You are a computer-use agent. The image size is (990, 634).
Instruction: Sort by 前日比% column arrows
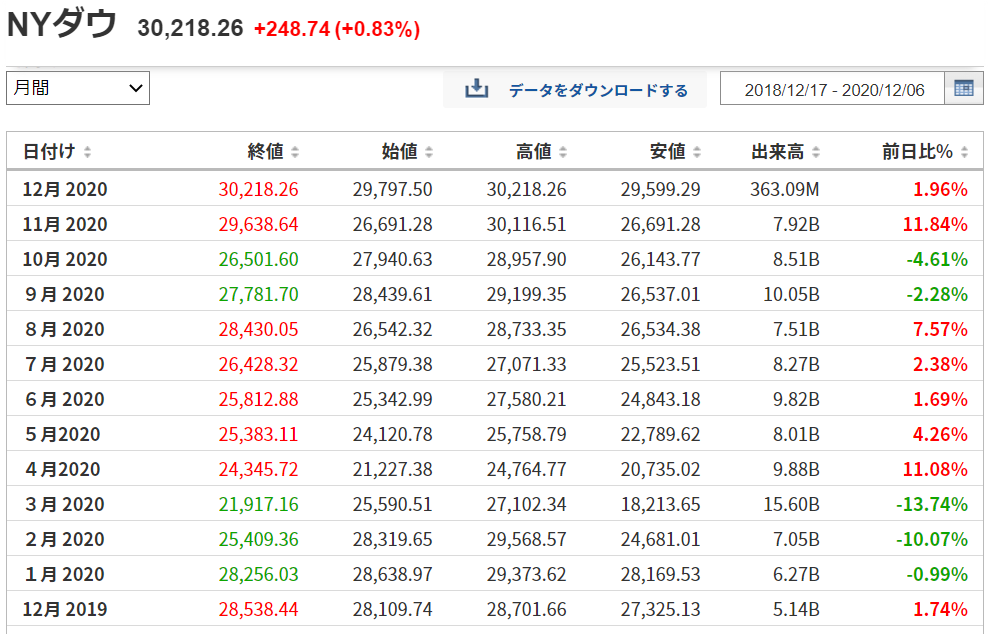coord(964,152)
